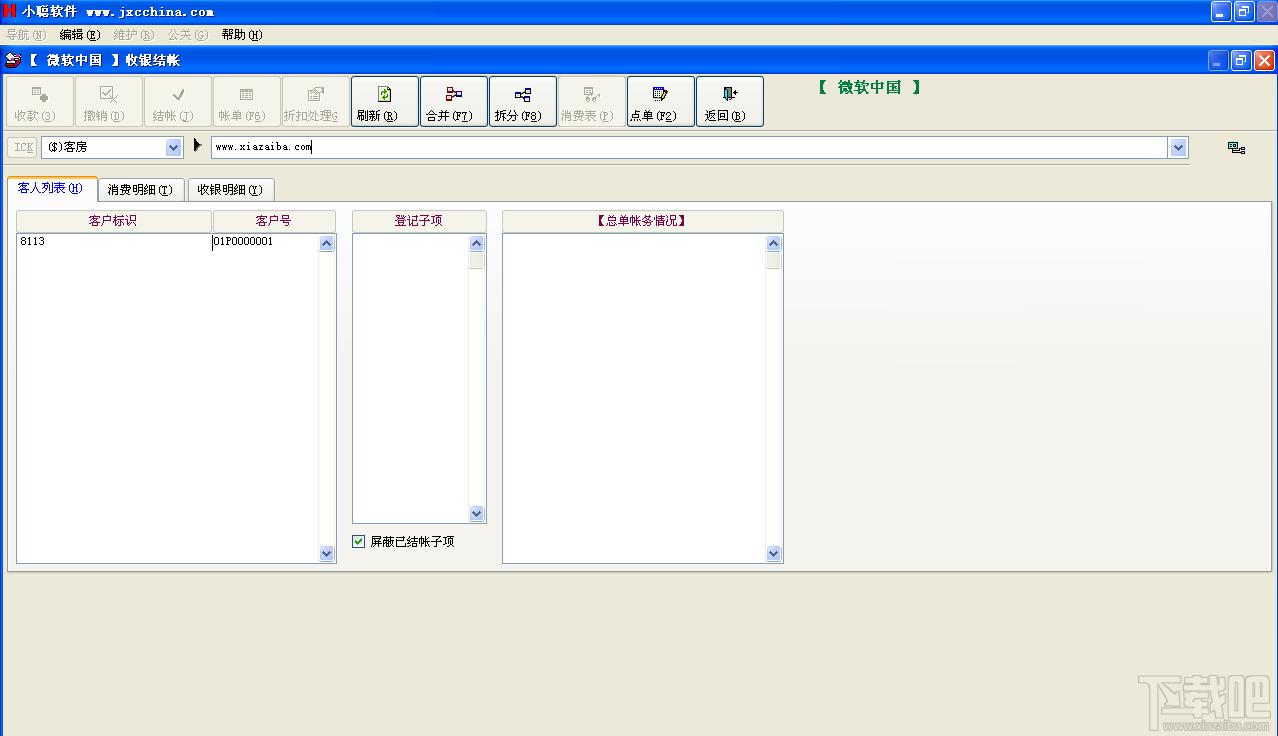Open the 维护 (R) menu

click(134, 35)
